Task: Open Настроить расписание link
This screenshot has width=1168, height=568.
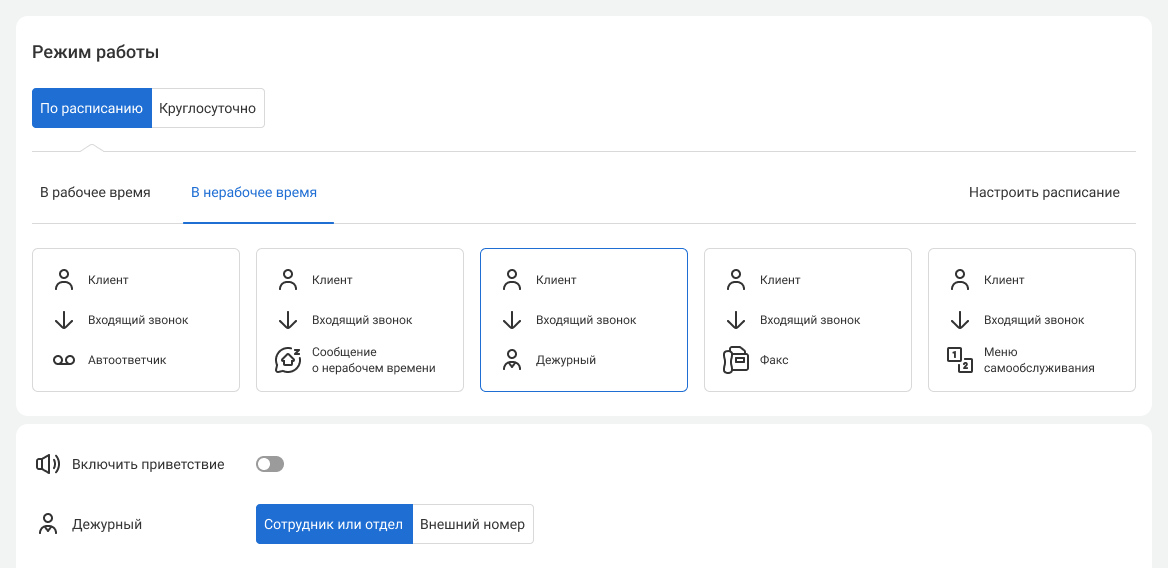Action: [1044, 192]
